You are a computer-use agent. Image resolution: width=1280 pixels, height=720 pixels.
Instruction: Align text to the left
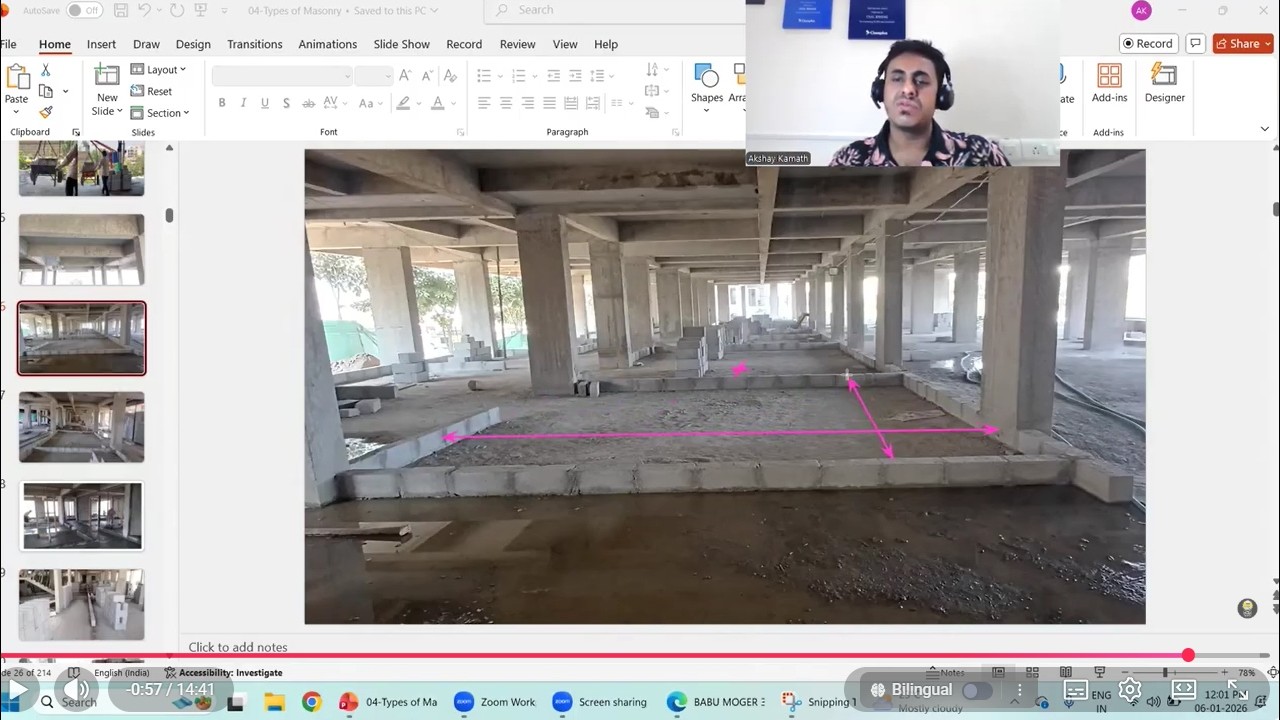point(484,103)
